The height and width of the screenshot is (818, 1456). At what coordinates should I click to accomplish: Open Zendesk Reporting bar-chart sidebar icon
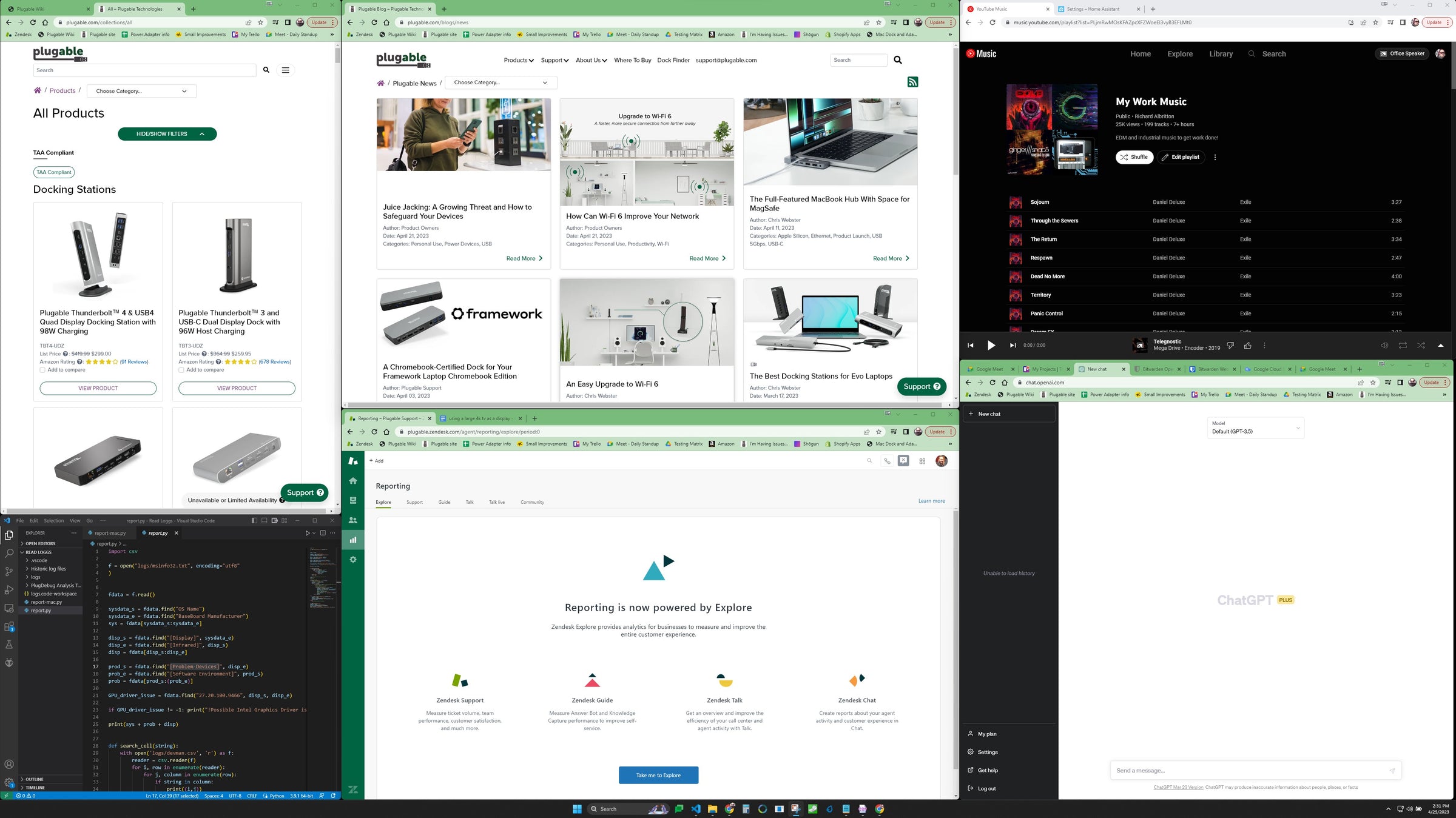(353, 540)
